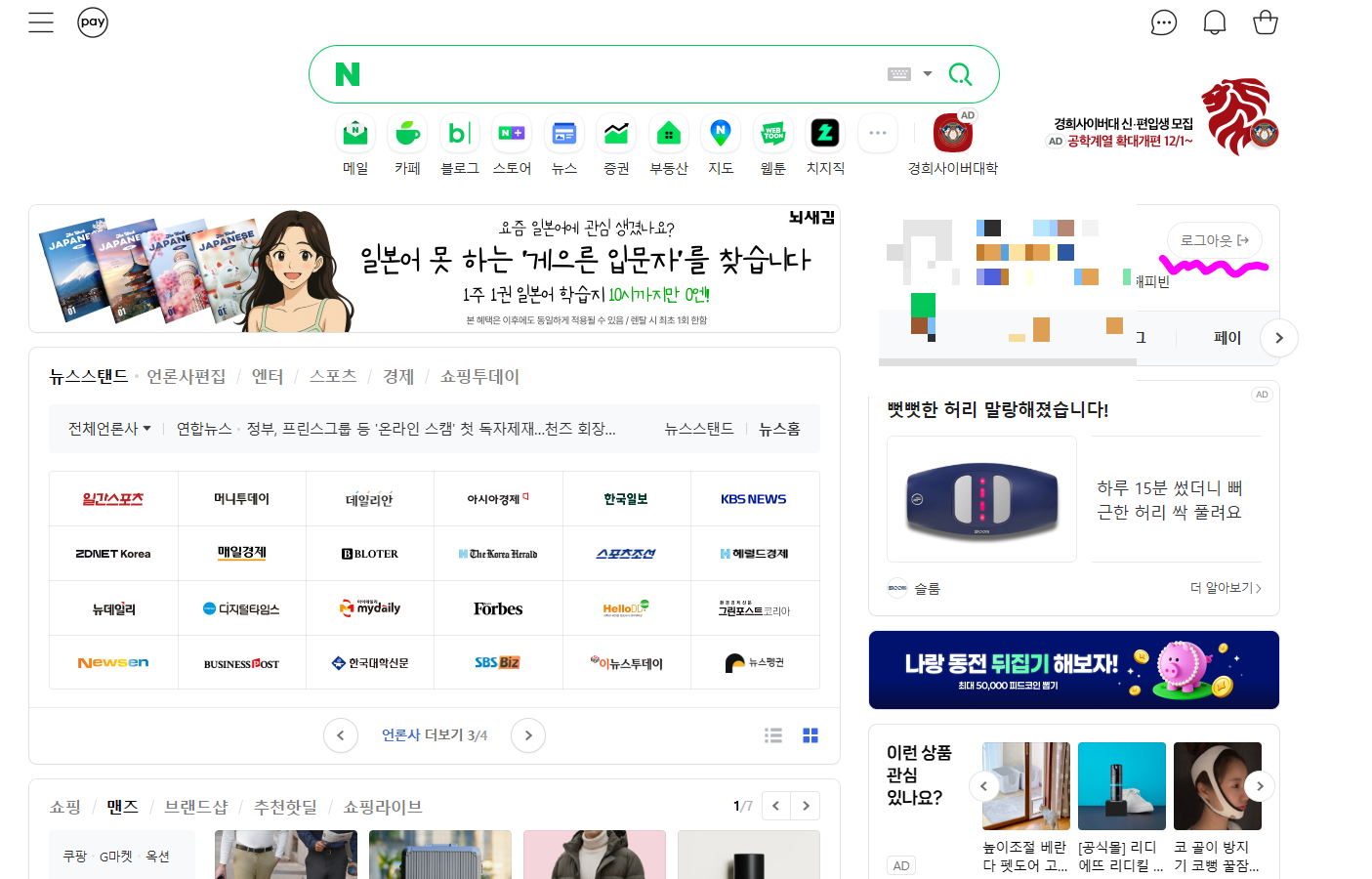Show next recommended products arrow

(1260, 786)
